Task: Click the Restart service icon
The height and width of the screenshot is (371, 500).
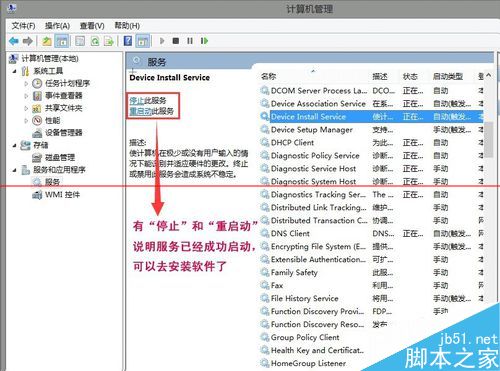Action: click(204, 41)
